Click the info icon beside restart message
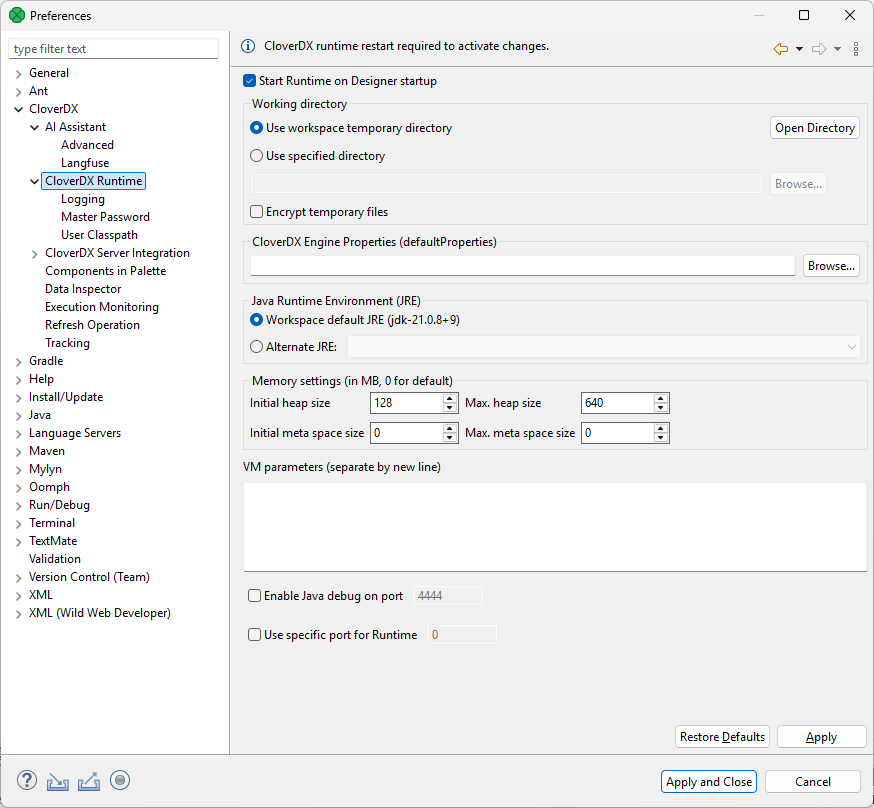 248,46
